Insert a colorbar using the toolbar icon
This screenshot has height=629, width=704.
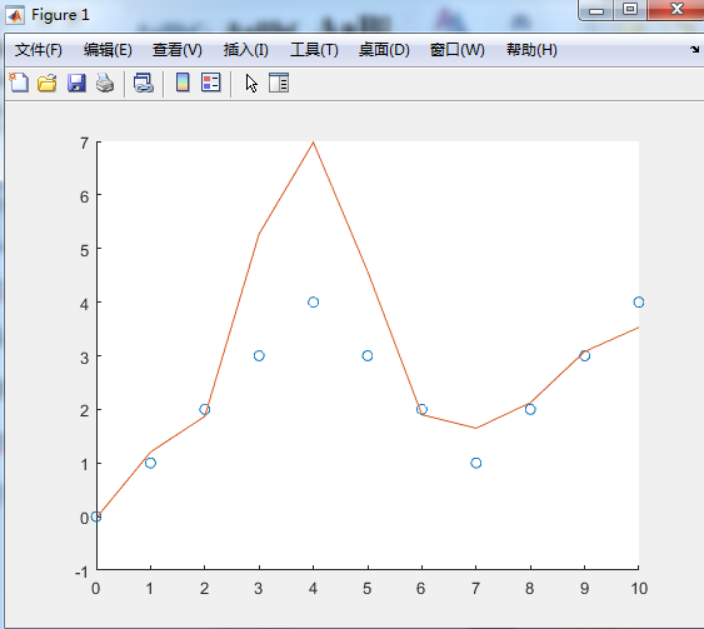click(183, 83)
